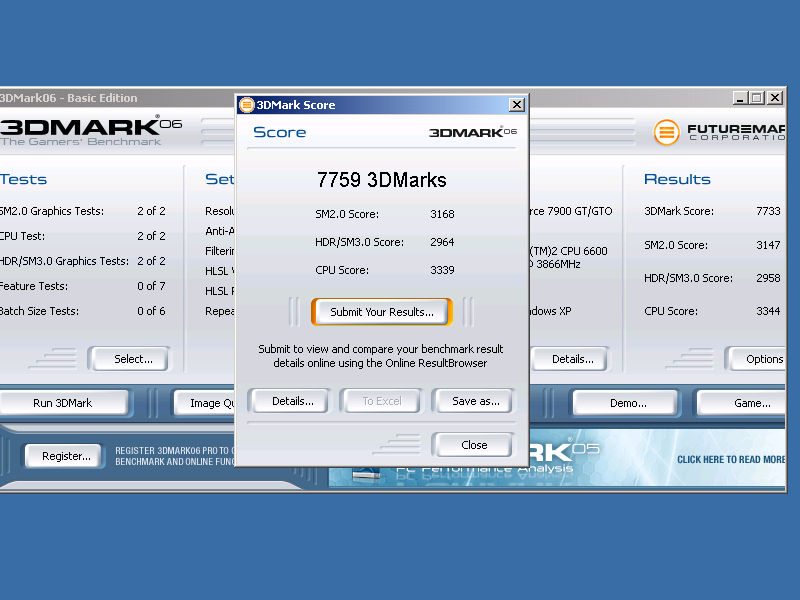
Task: Maximize the 3DMark06 main window
Action: pos(757,97)
